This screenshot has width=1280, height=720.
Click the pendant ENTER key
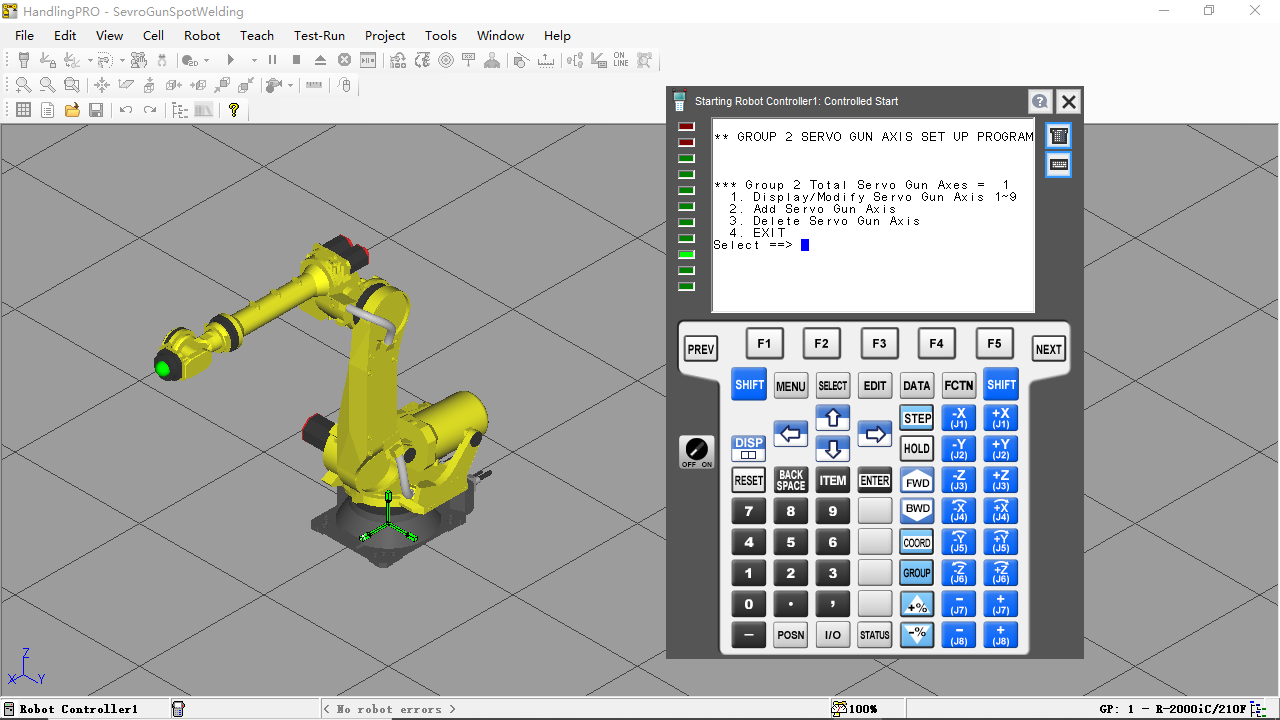pyautogui.click(x=875, y=480)
